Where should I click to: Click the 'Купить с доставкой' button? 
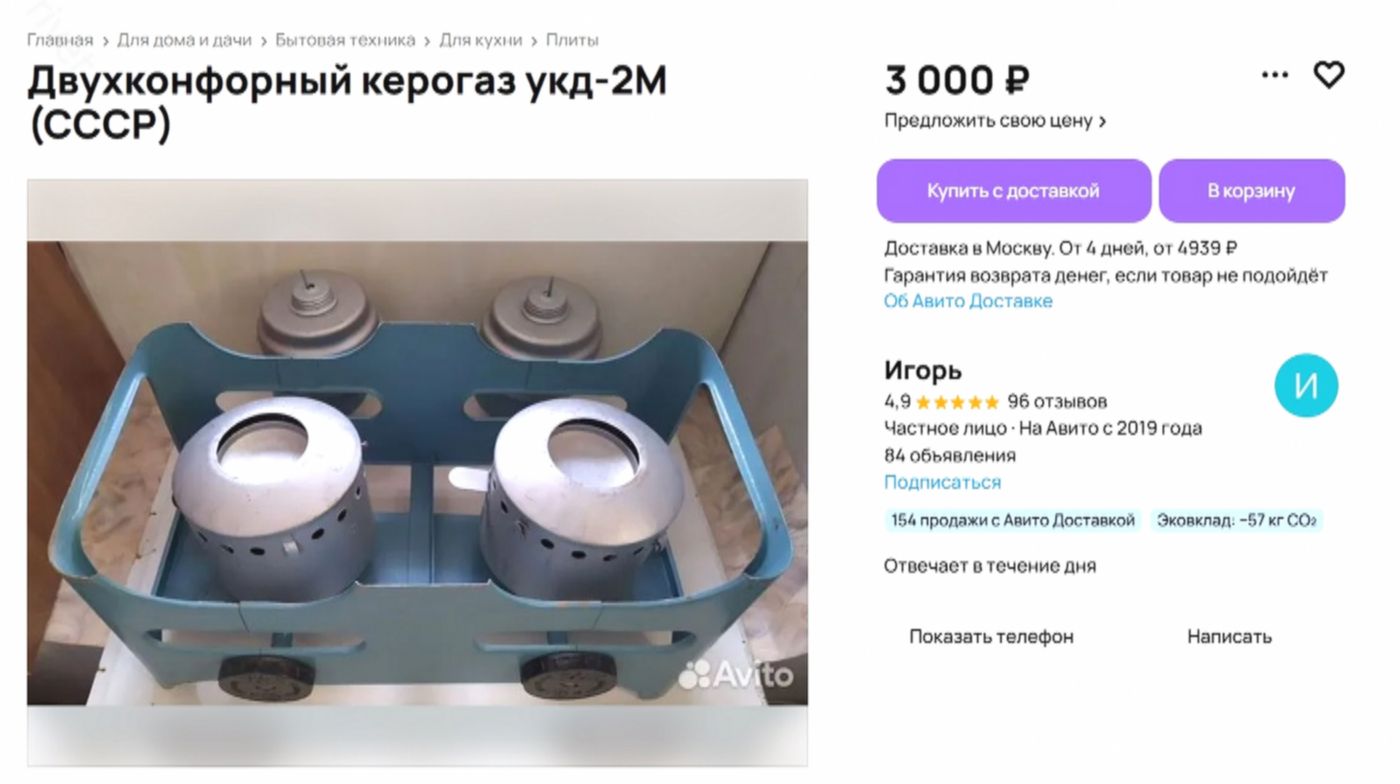pos(1014,191)
